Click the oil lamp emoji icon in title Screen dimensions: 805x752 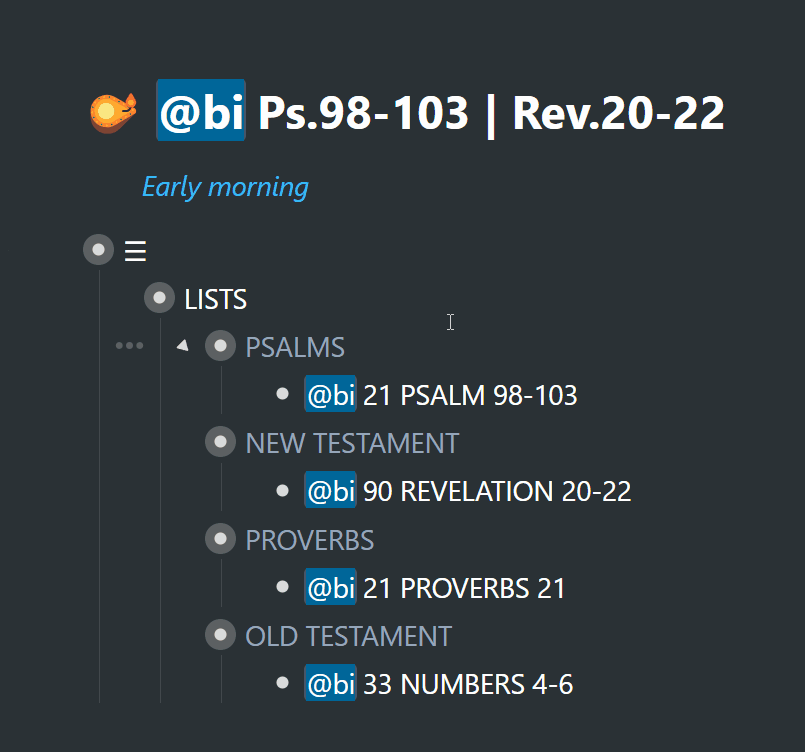point(113,112)
